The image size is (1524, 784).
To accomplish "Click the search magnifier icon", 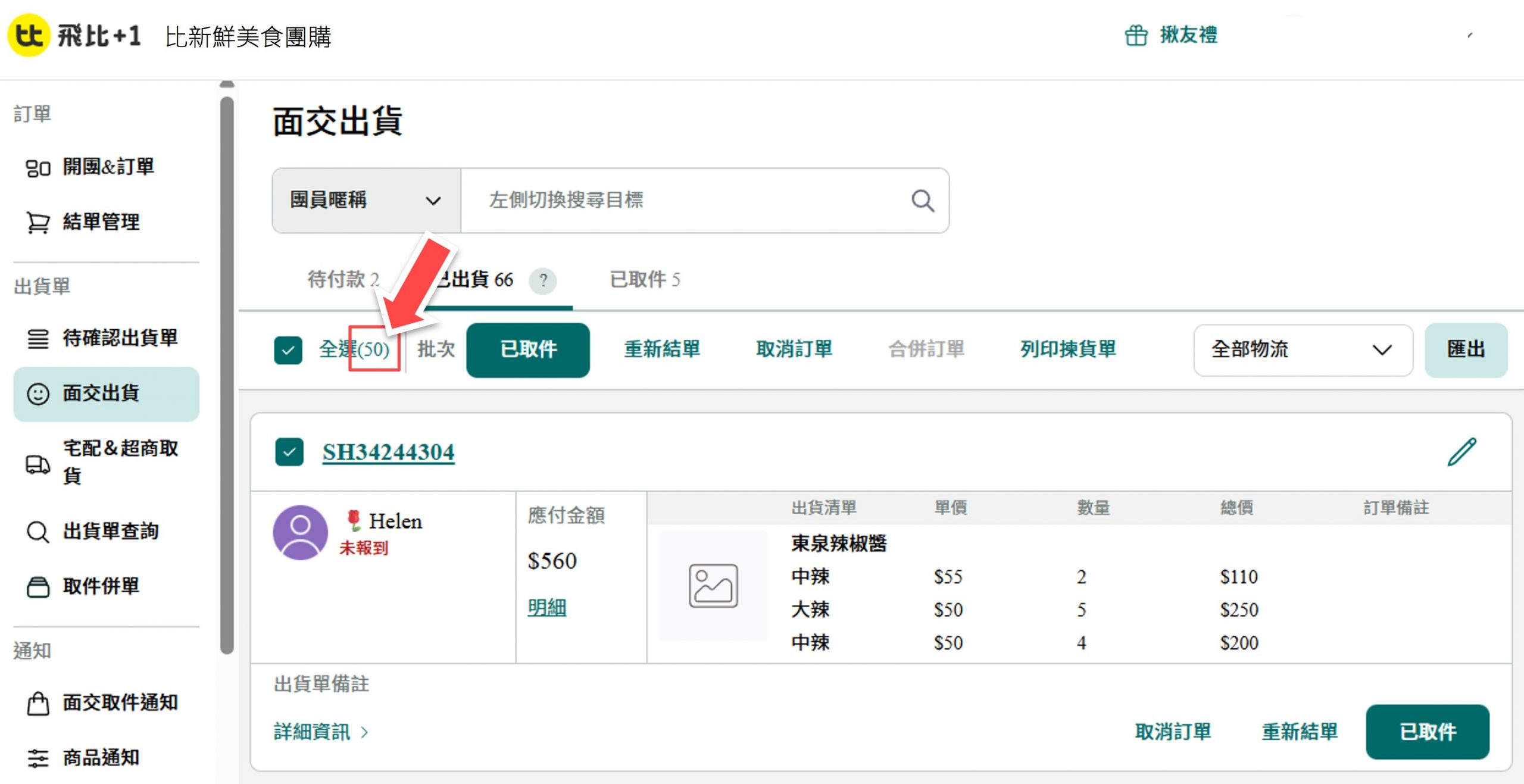I will coord(922,201).
